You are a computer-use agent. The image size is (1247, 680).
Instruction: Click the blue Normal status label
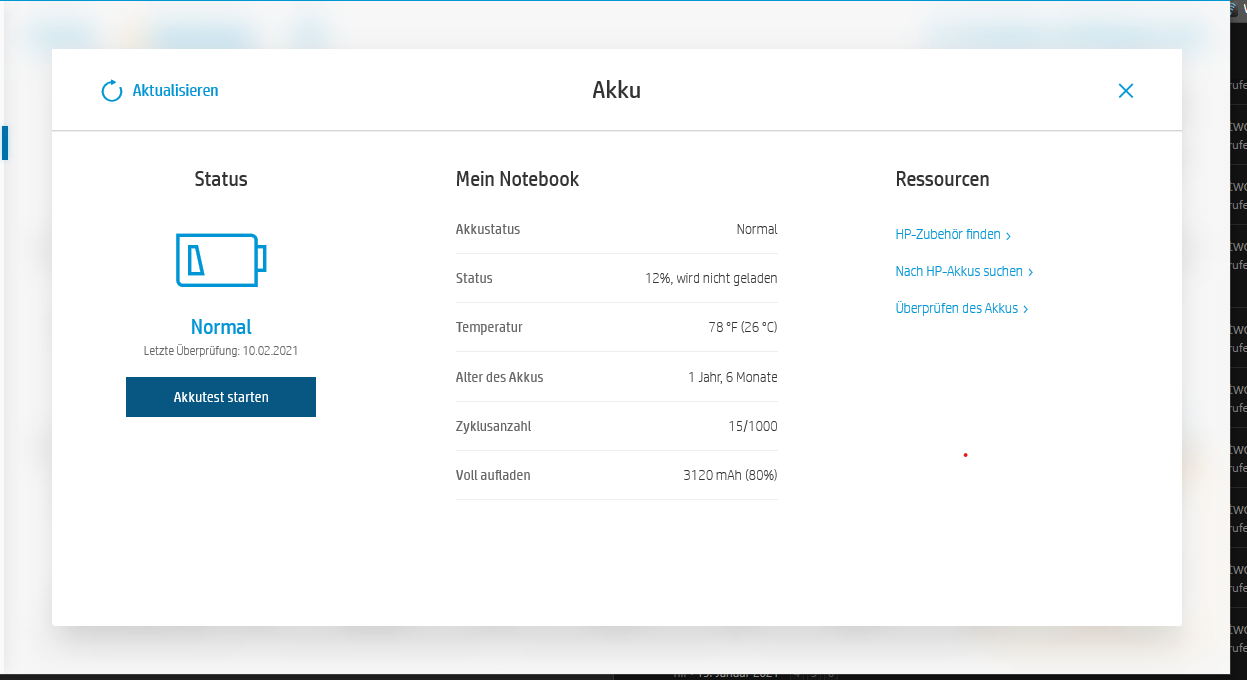[220, 326]
